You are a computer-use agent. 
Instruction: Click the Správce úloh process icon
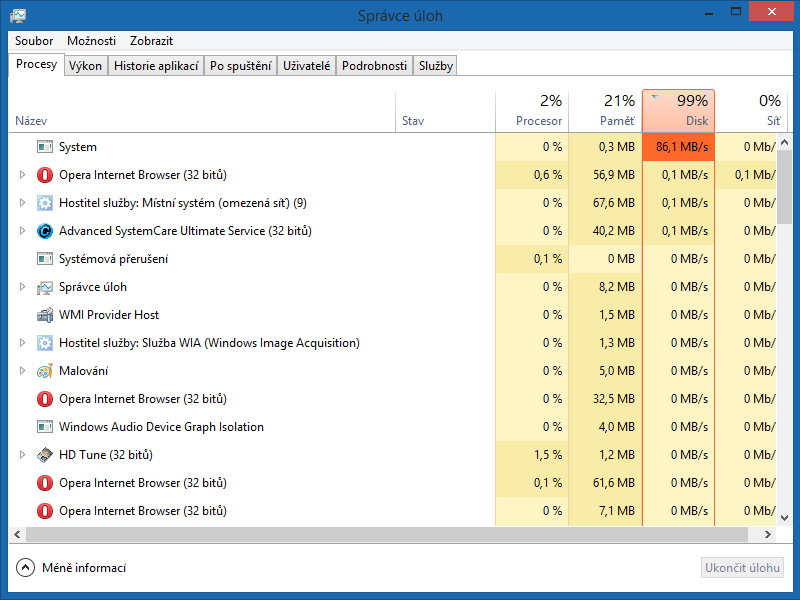[44, 287]
